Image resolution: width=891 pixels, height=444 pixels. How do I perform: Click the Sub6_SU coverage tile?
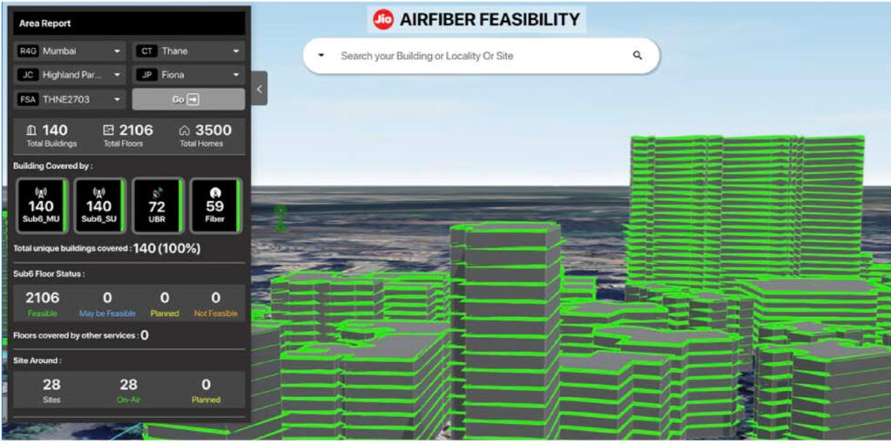click(x=99, y=205)
